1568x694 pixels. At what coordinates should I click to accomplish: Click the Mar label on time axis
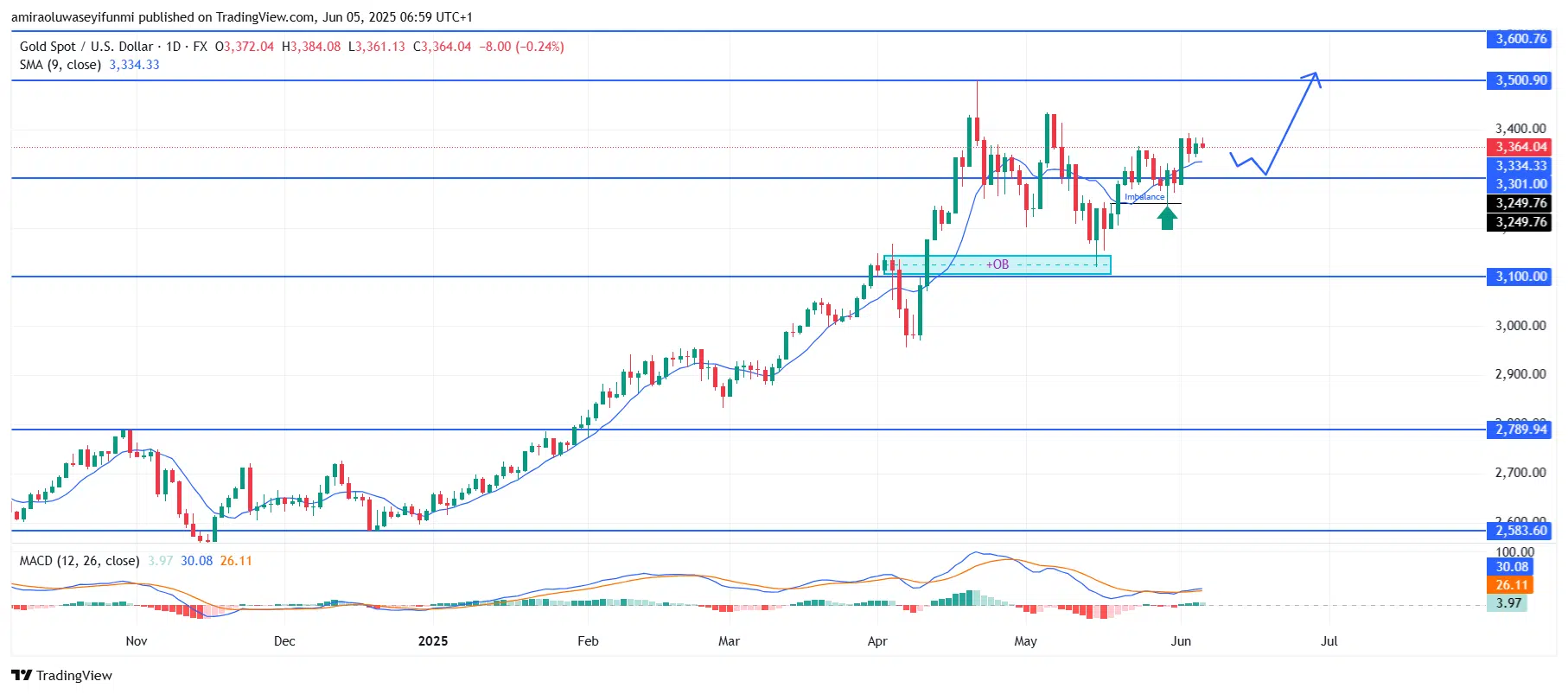(x=729, y=641)
